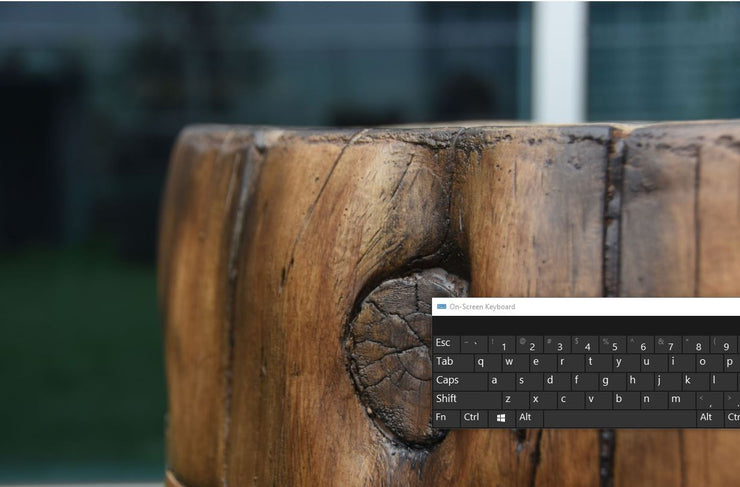
Task: Toggle the Fn key
Action: tap(445, 417)
